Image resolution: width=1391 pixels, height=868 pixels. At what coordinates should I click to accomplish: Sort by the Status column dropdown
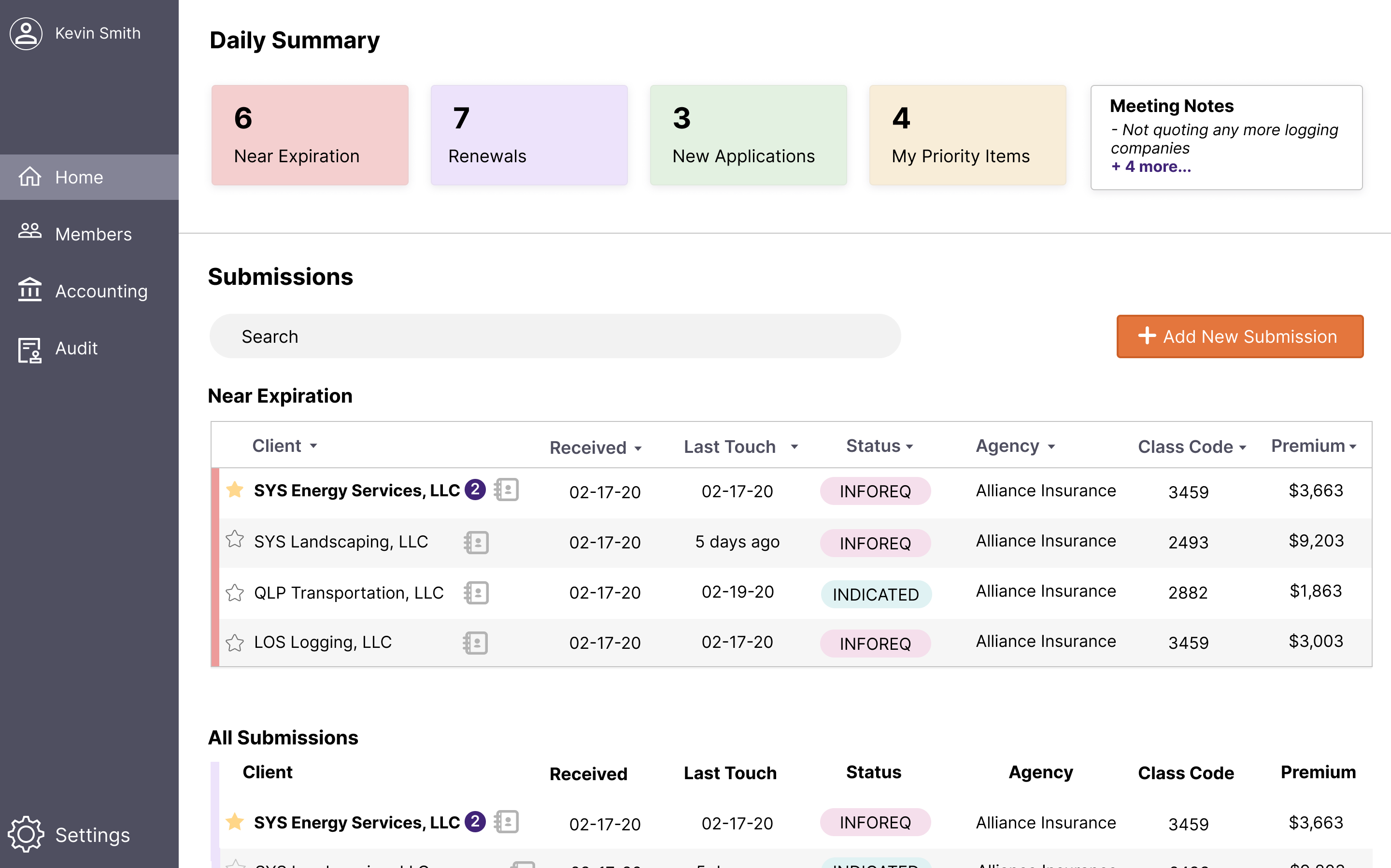(909, 447)
